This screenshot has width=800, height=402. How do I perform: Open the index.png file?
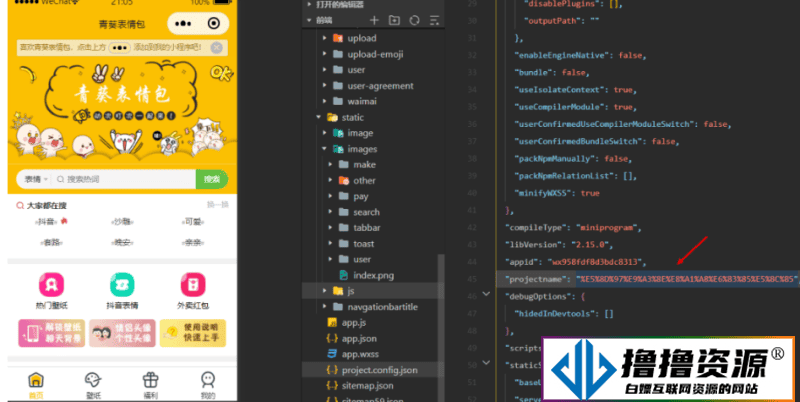(x=373, y=275)
